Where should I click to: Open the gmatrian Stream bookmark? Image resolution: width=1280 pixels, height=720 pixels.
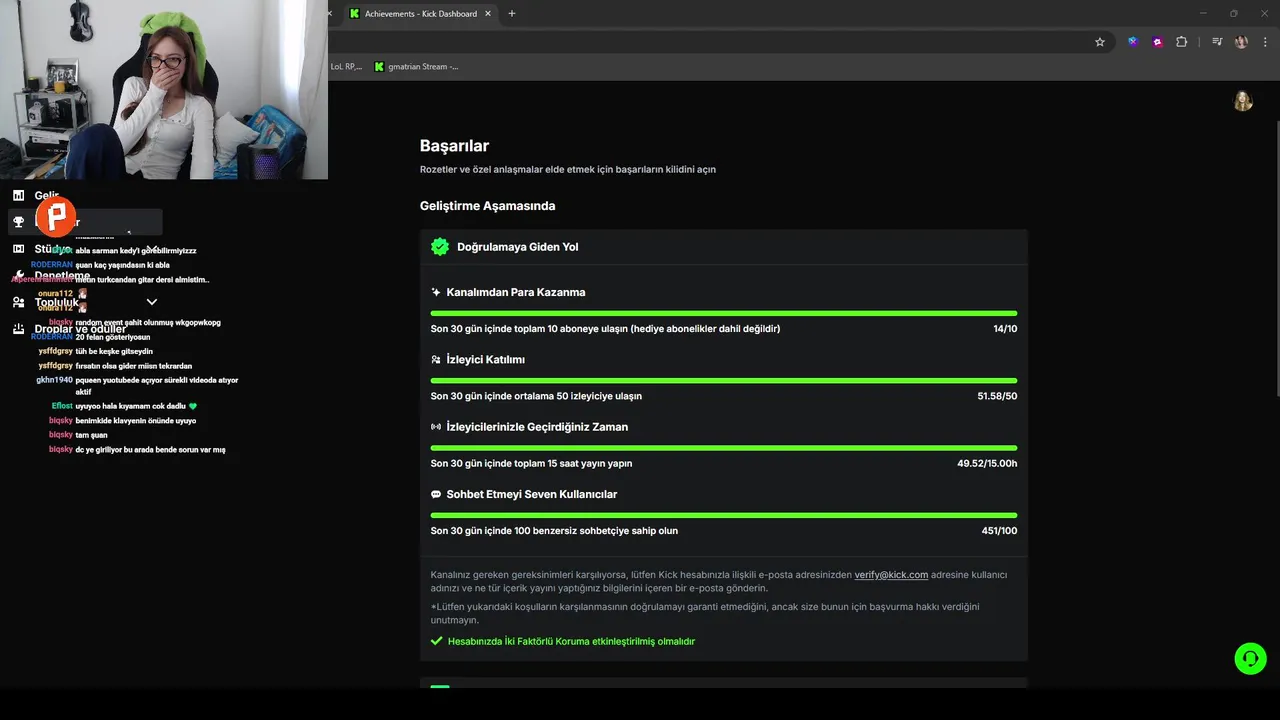coord(416,67)
